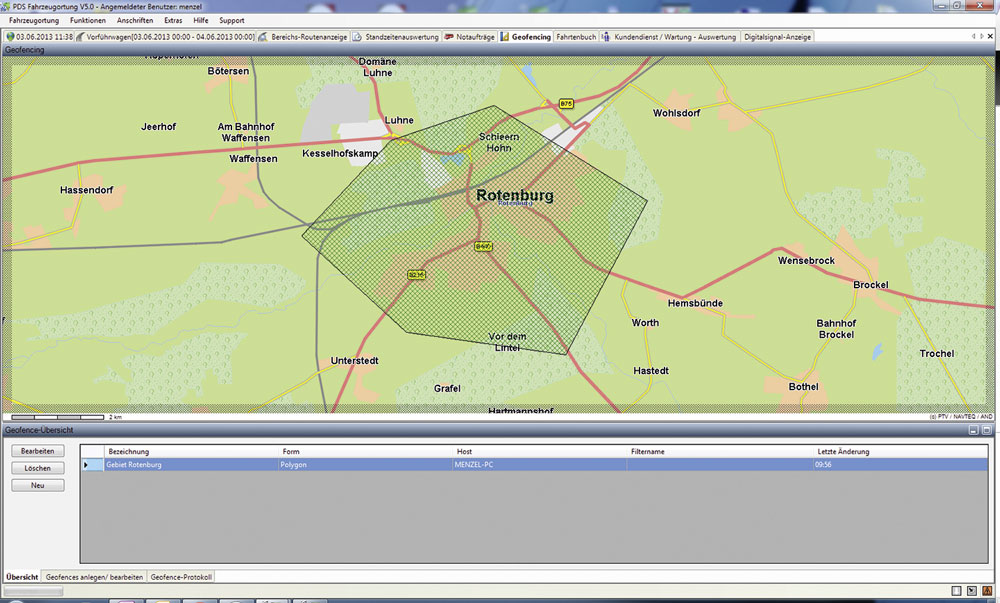This screenshot has height=603, width=1000.
Task: Select the Gebiet Rotenburg cell
Action: [190, 465]
